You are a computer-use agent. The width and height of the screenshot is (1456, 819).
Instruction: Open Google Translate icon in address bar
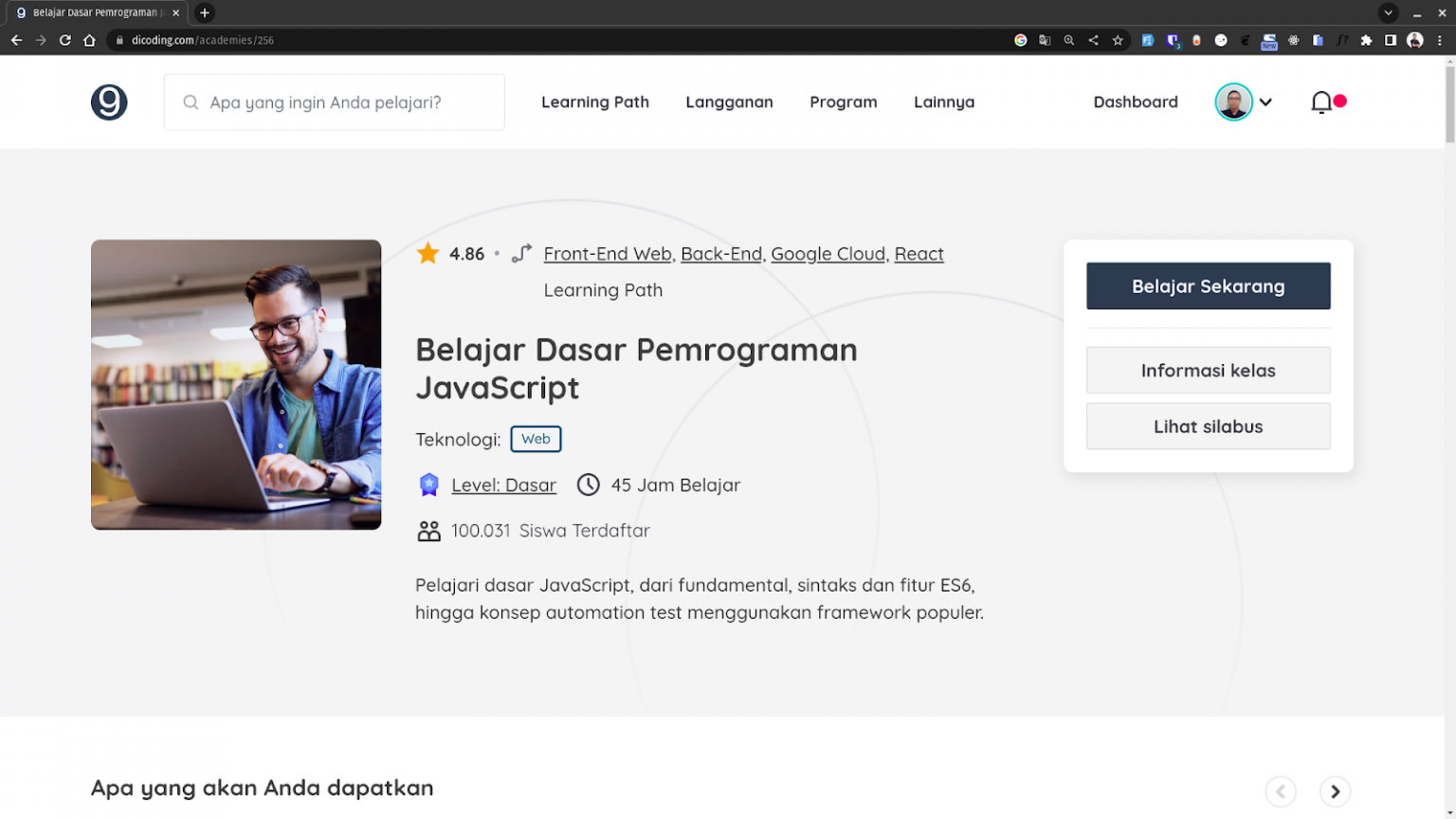(1046, 41)
